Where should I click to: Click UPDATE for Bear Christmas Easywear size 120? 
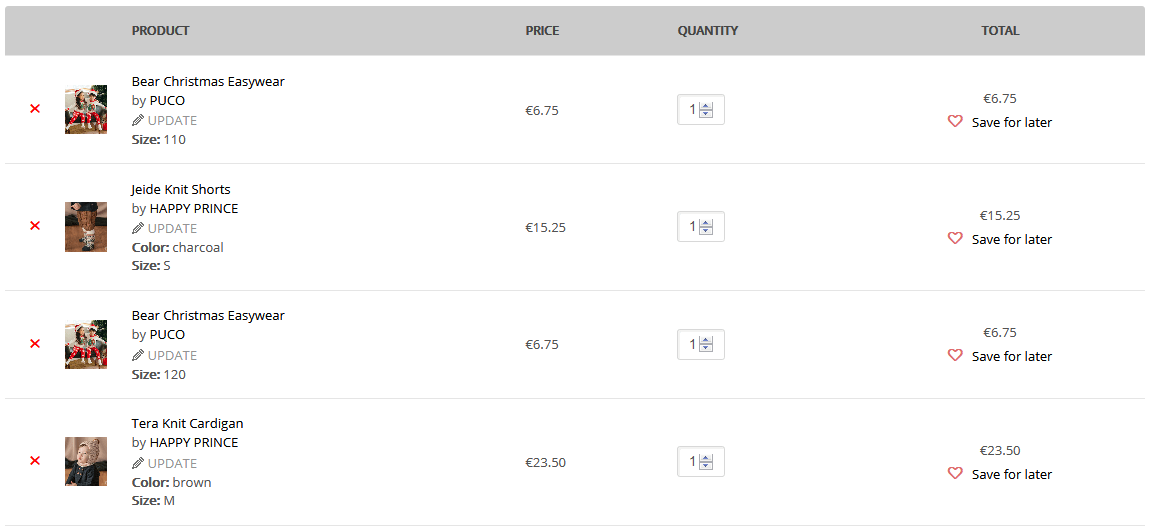click(x=172, y=355)
